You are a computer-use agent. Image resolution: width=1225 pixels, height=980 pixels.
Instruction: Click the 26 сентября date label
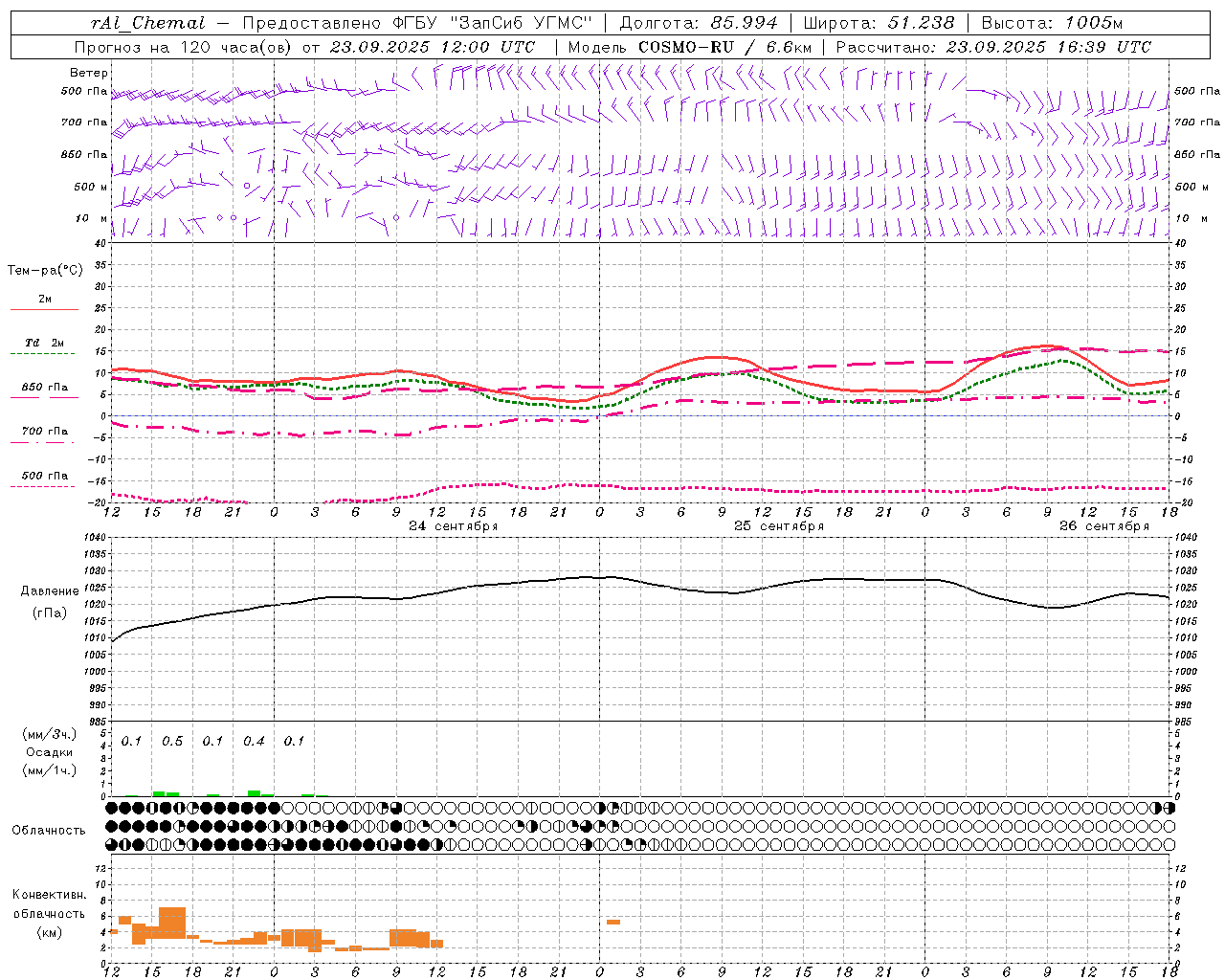pyautogui.click(x=1104, y=526)
